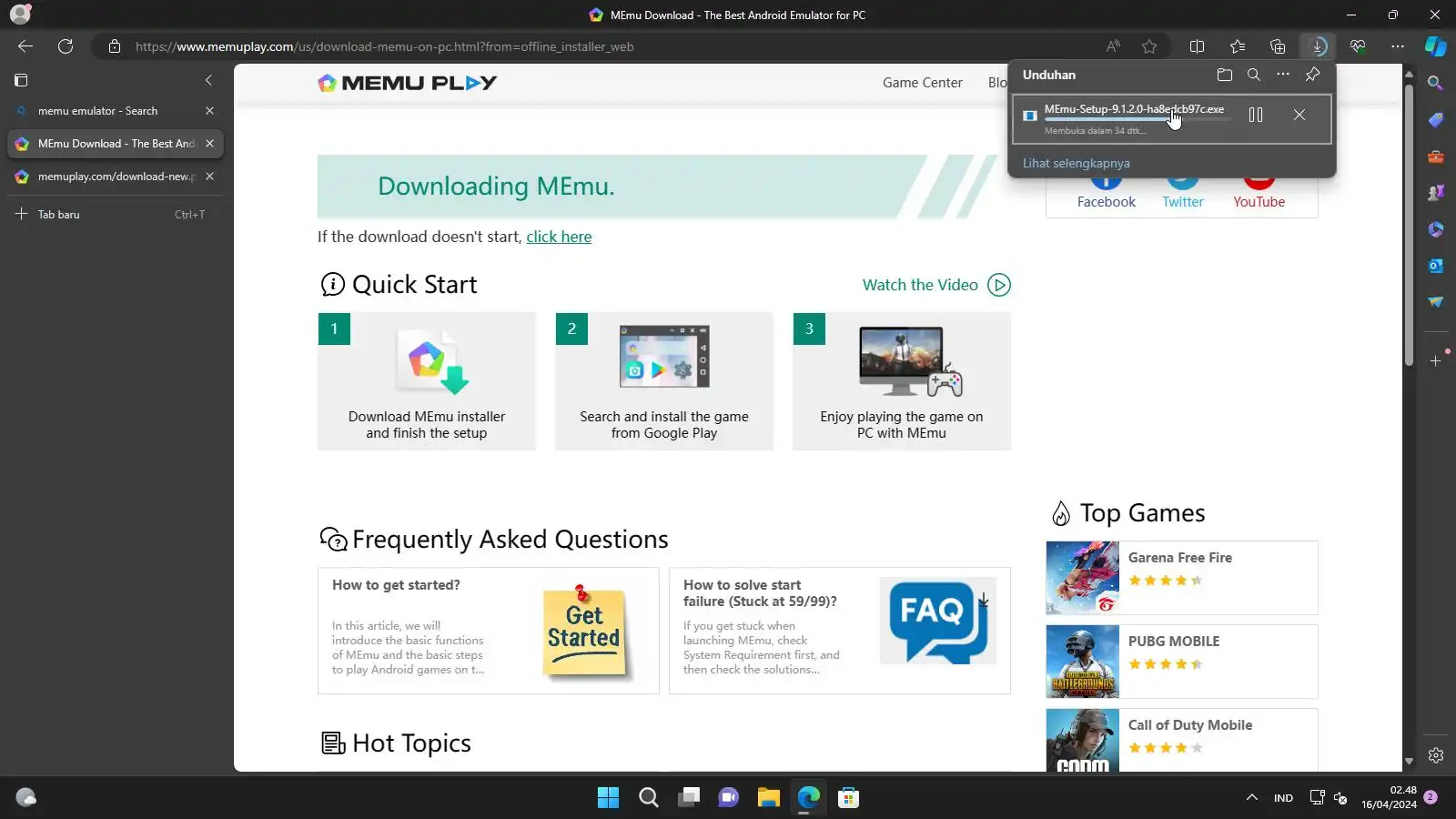This screenshot has height=819, width=1456.
Task: Toggle the Downloads toolbar button
Action: click(x=1318, y=46)
